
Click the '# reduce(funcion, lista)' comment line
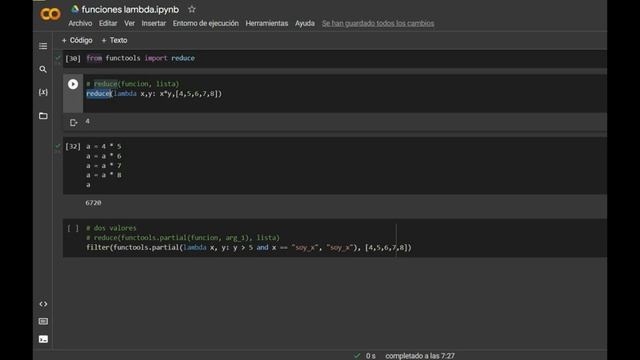pos(132,84)
